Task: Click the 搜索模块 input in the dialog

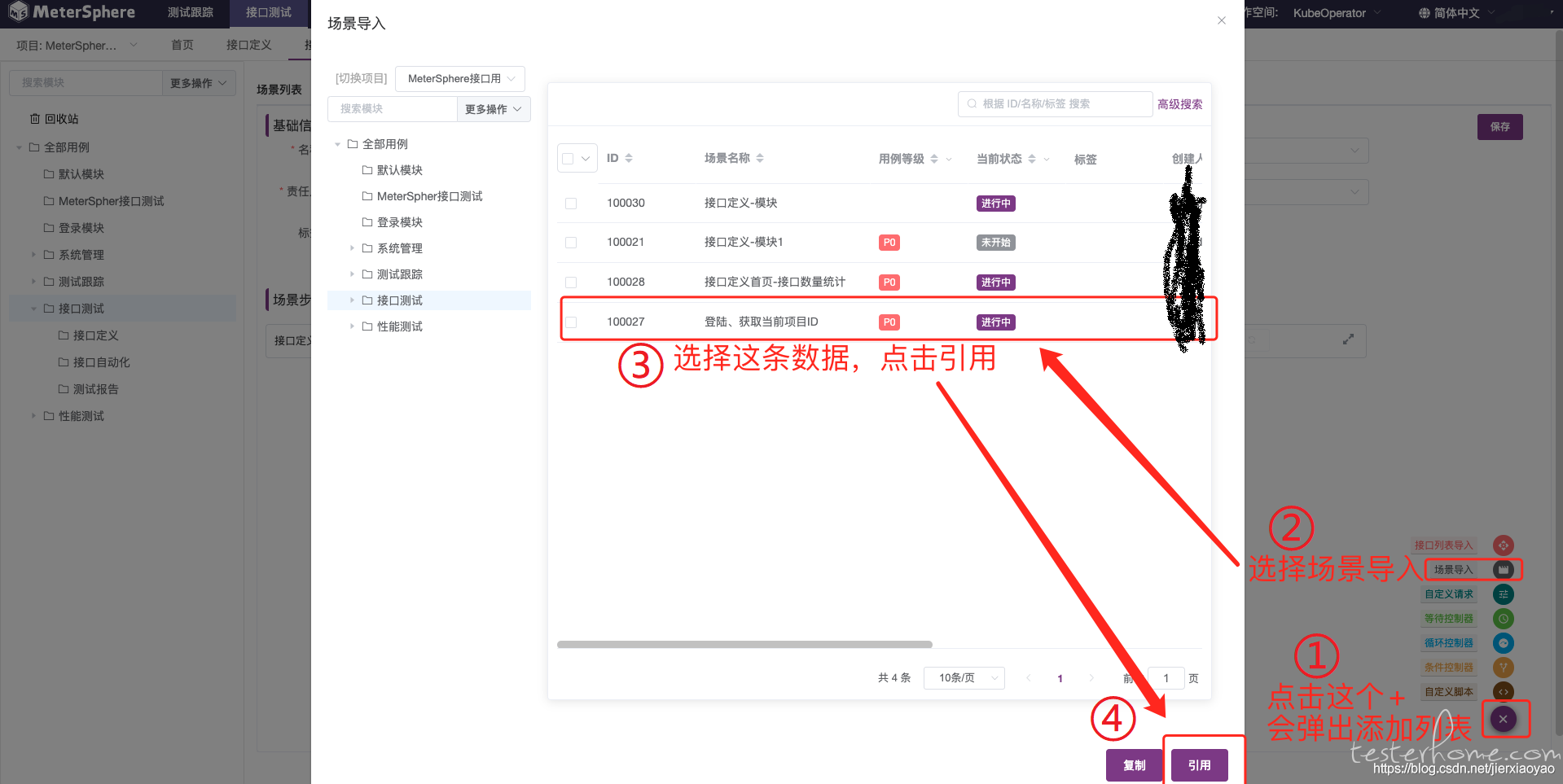Action: click(x=393, y=109)
